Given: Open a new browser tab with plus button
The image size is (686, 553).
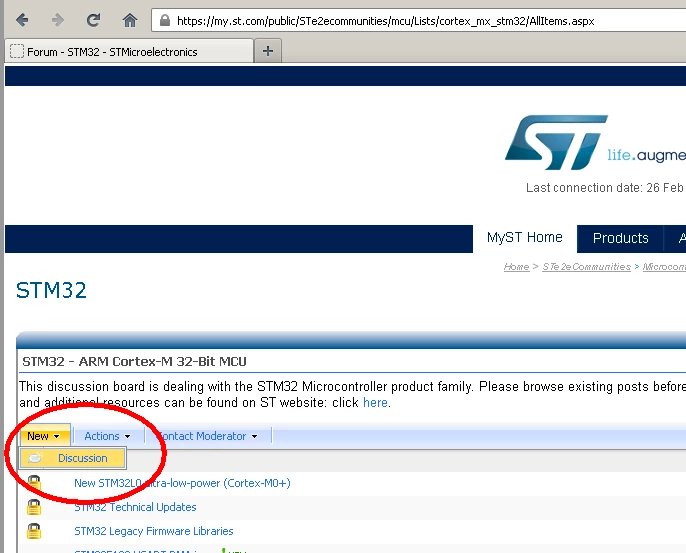Looking at the screenshot, I should [268, 51].
